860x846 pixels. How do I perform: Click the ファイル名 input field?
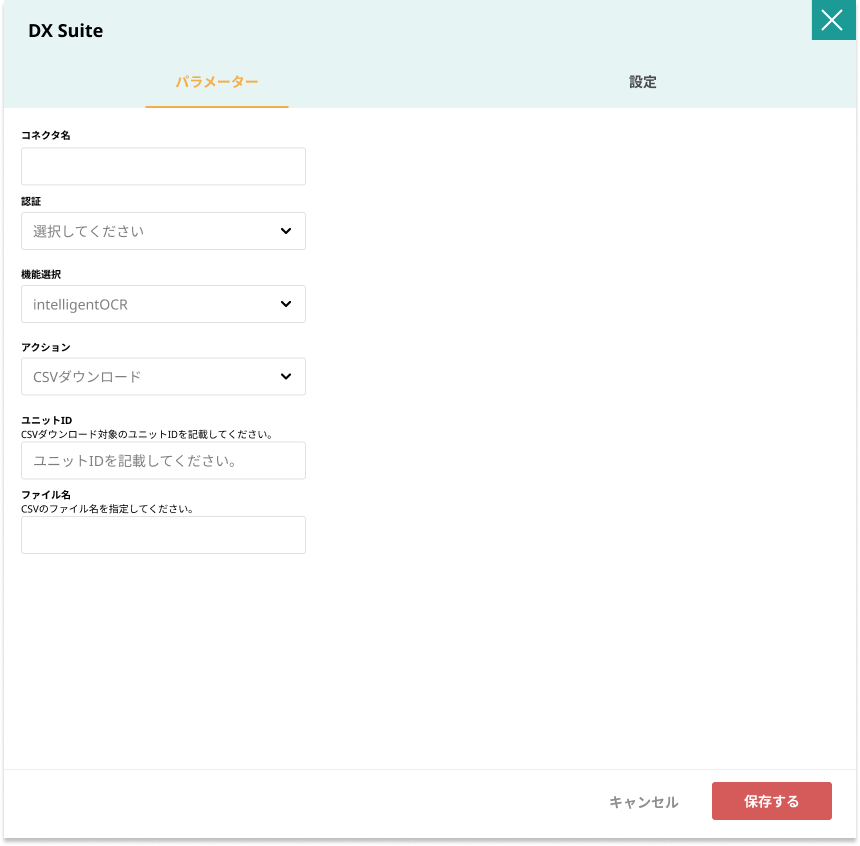click(163, 535)
